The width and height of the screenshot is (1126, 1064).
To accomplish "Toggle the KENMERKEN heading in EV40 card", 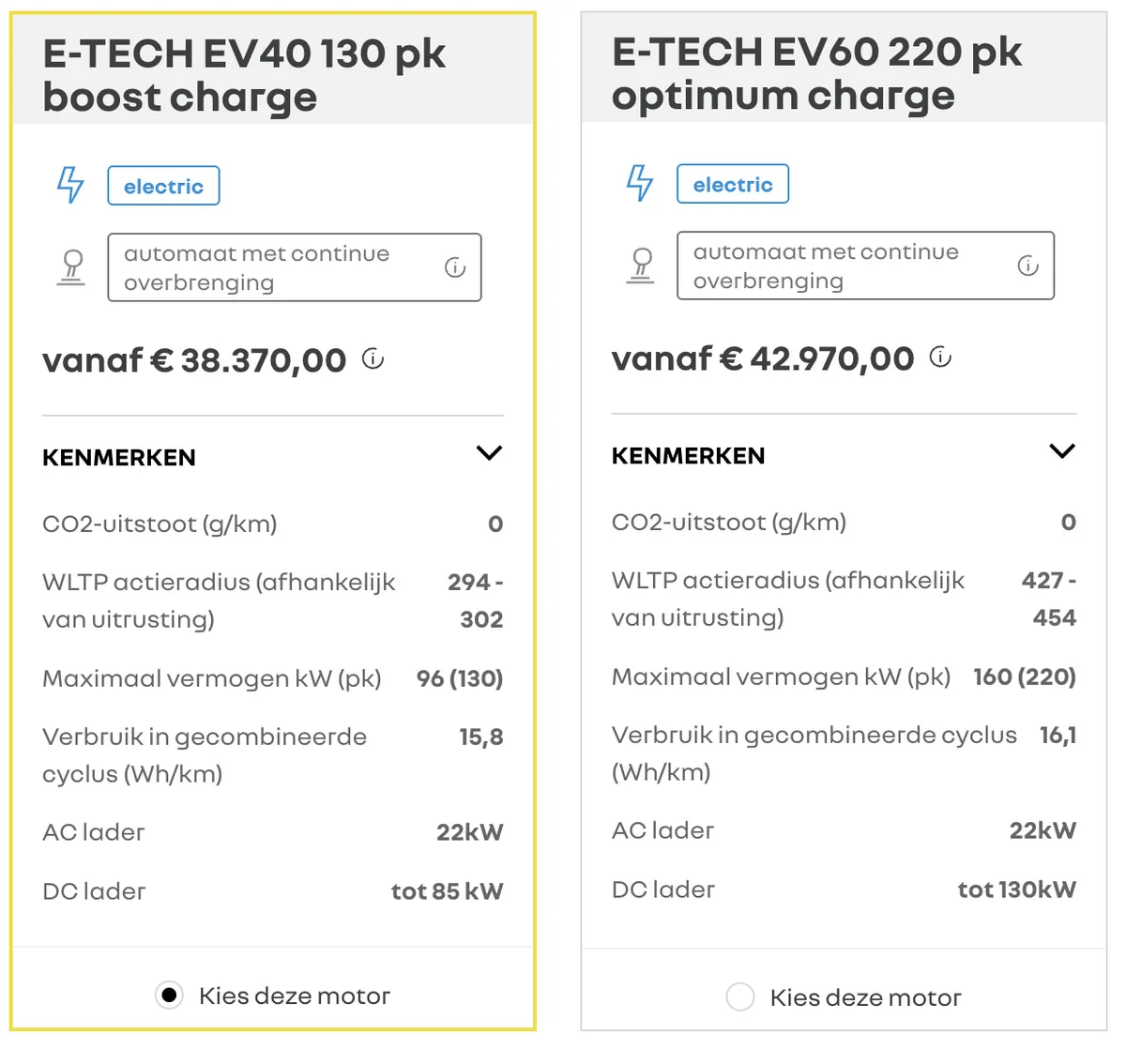I will click(x=119, y=458).
